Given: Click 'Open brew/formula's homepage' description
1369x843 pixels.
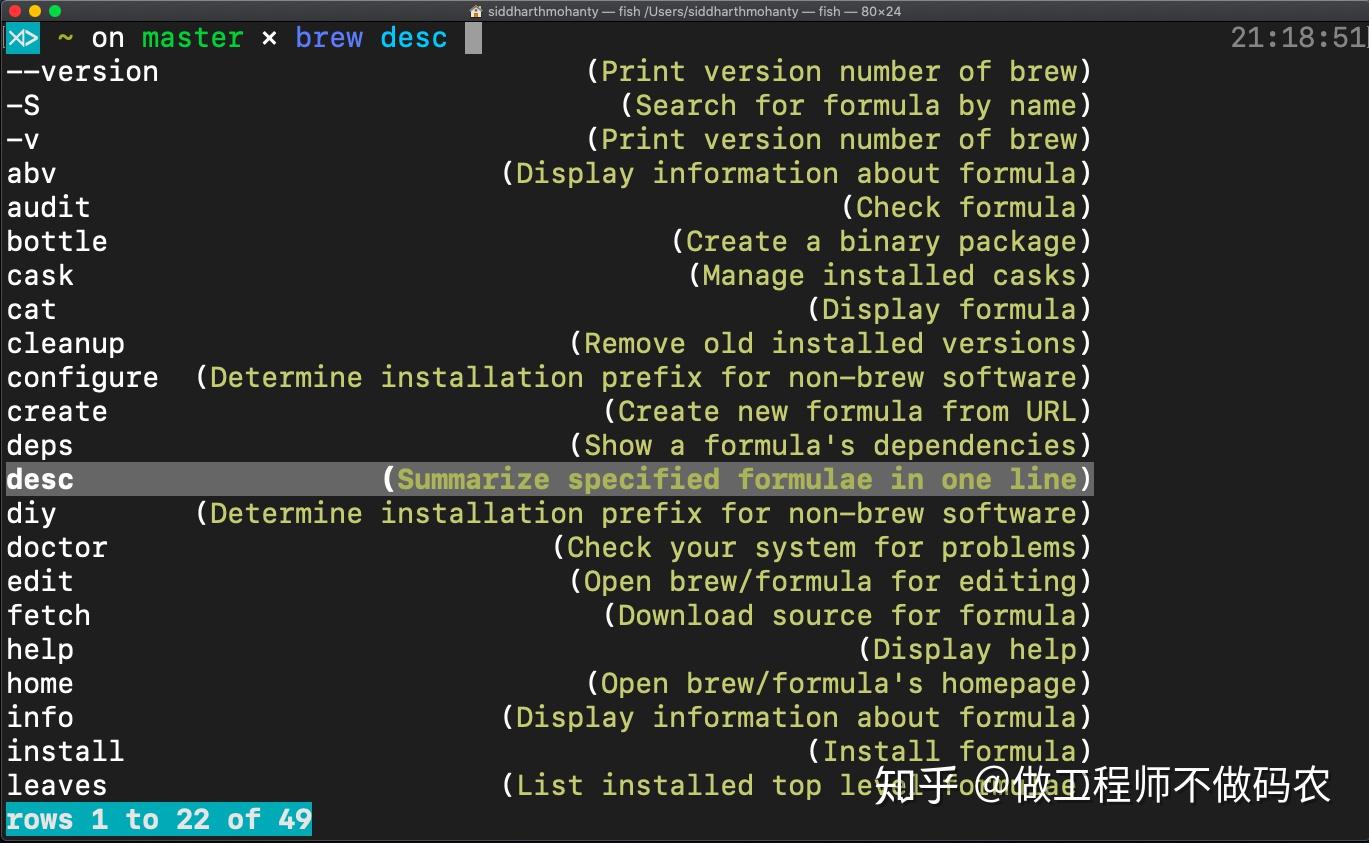Looking at the screenshot, I should coord(839,684).
